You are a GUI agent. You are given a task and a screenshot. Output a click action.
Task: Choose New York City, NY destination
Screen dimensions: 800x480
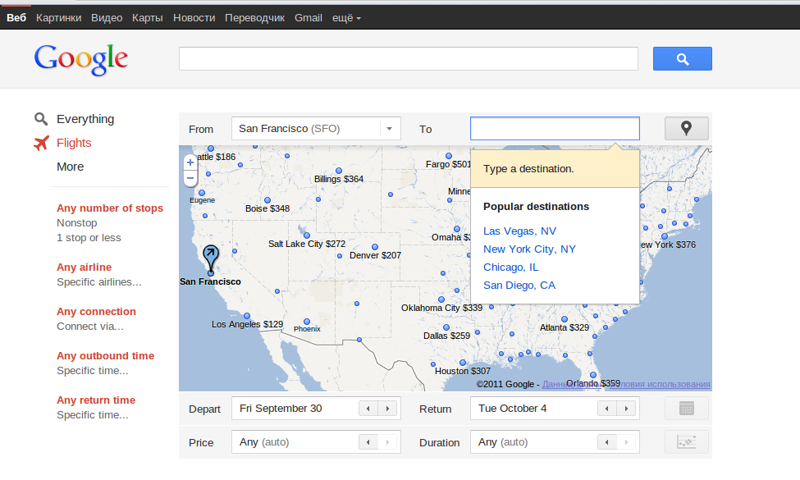pyautogui.click(x=529, y=249)
